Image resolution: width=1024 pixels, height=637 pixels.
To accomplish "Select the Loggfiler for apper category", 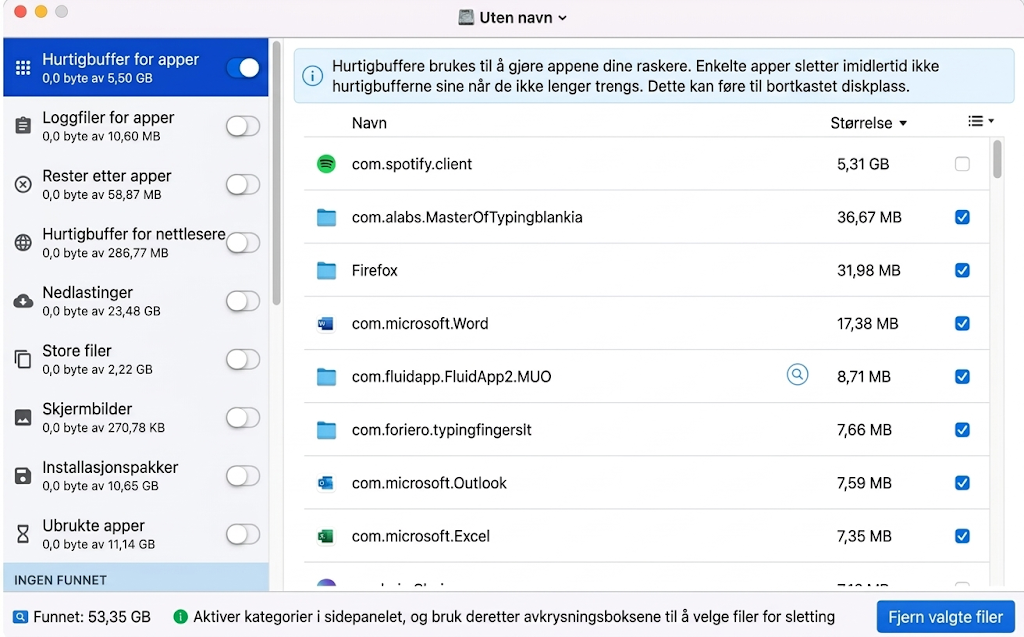I will tap(136, 126).
